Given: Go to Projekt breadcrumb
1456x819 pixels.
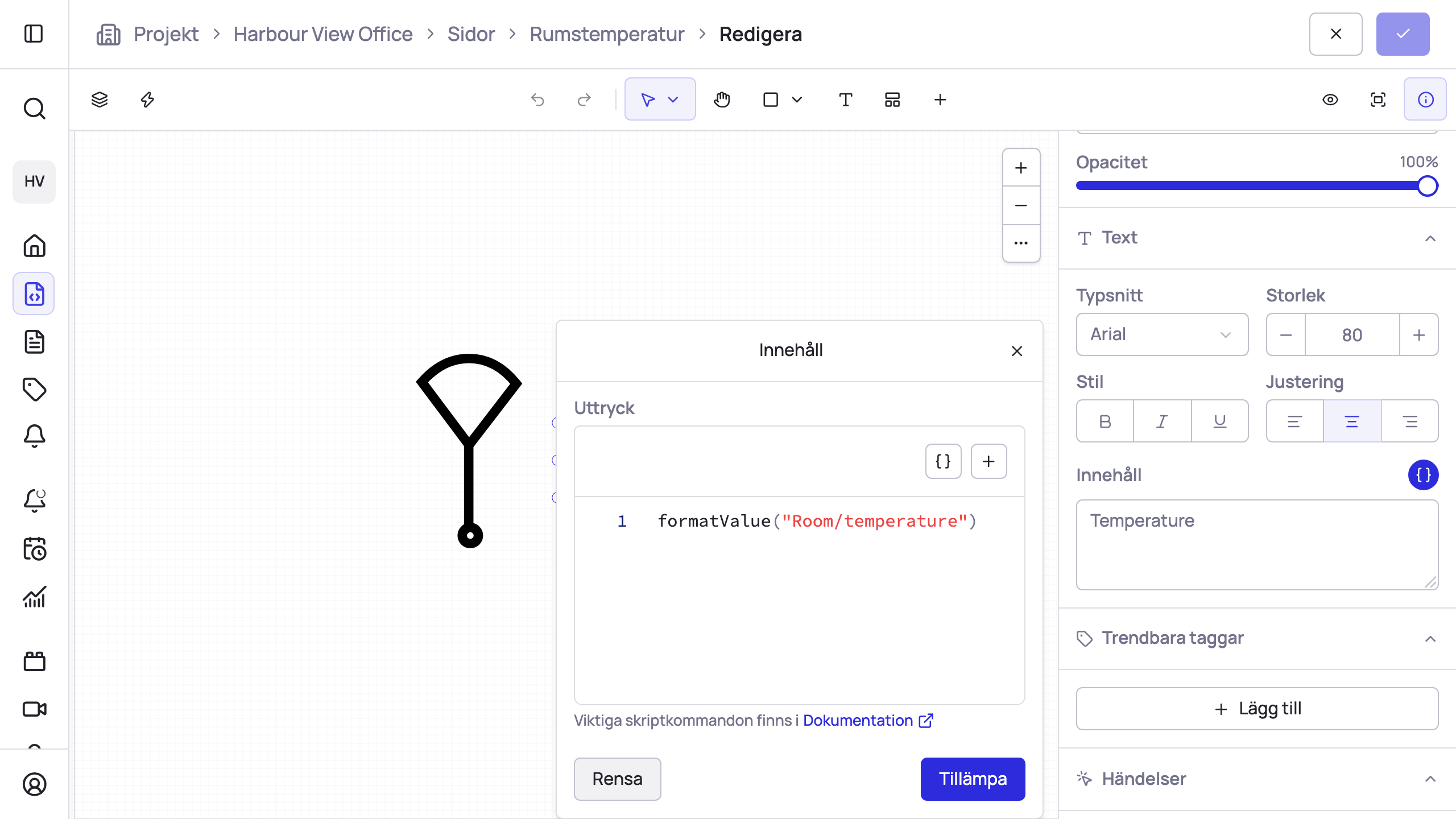Looking at the screenshot, I should tap(166, 34).
